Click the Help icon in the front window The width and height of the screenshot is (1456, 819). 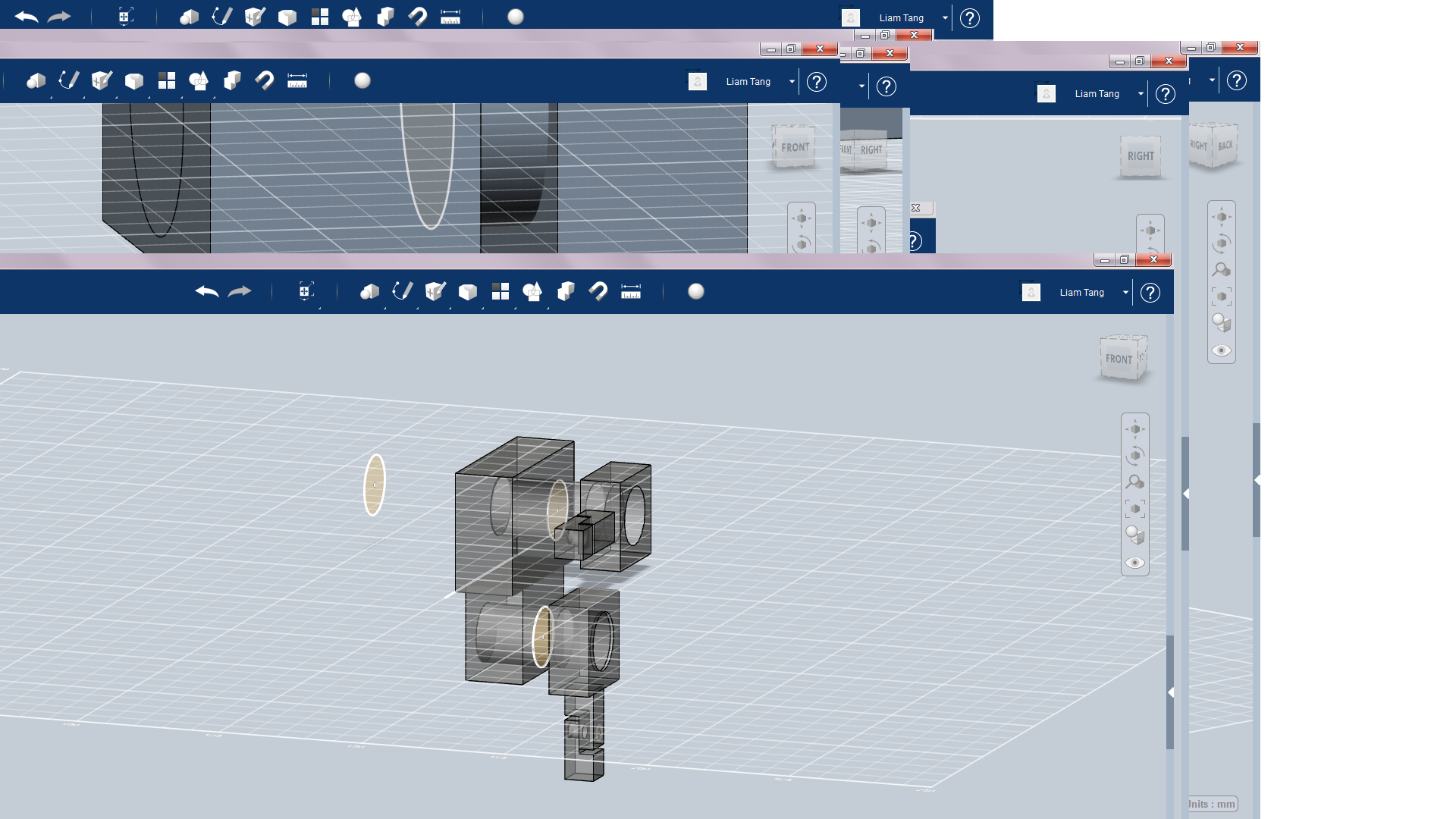tap(1150, 293)
